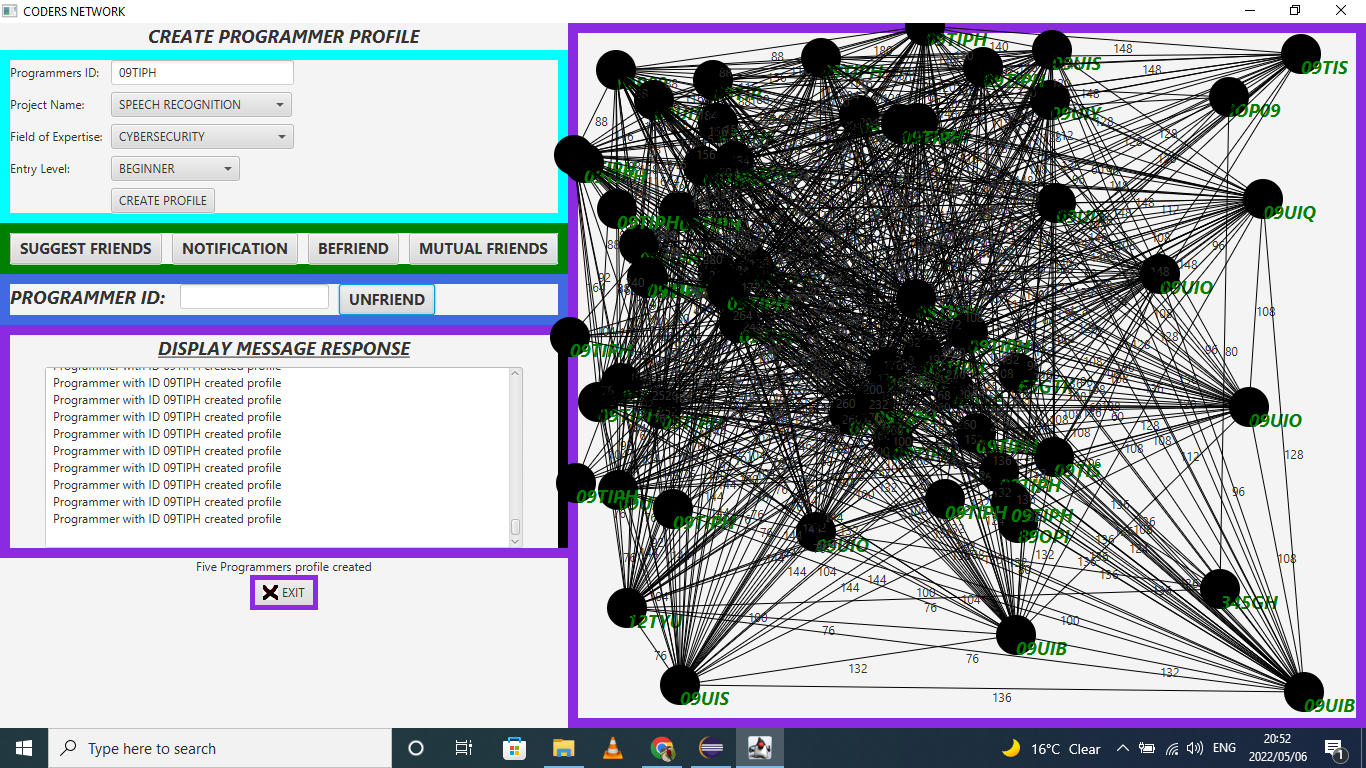Click the BEFRIEND button

pos(353,248)
